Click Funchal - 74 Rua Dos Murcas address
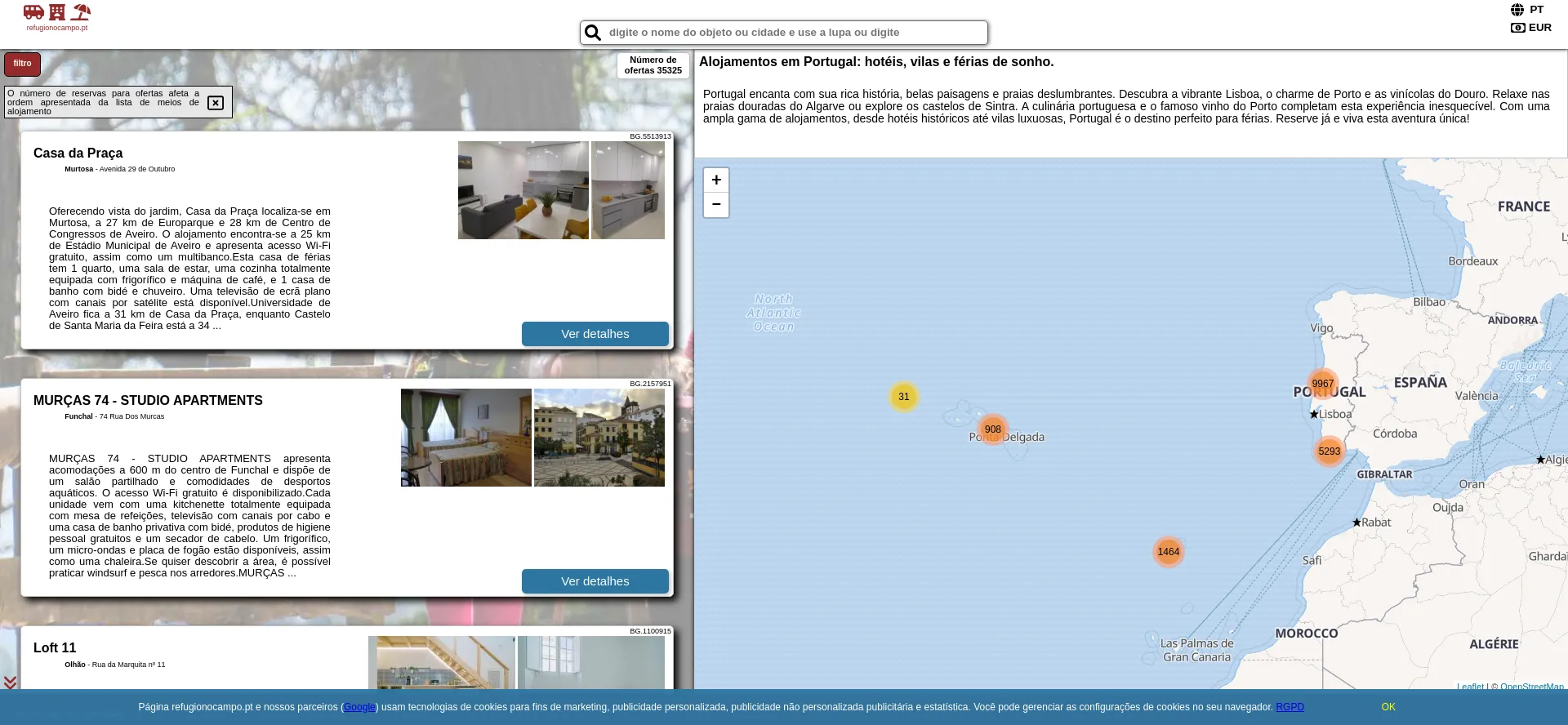Screen dimensions: 1568x725 tap(114, 417)
